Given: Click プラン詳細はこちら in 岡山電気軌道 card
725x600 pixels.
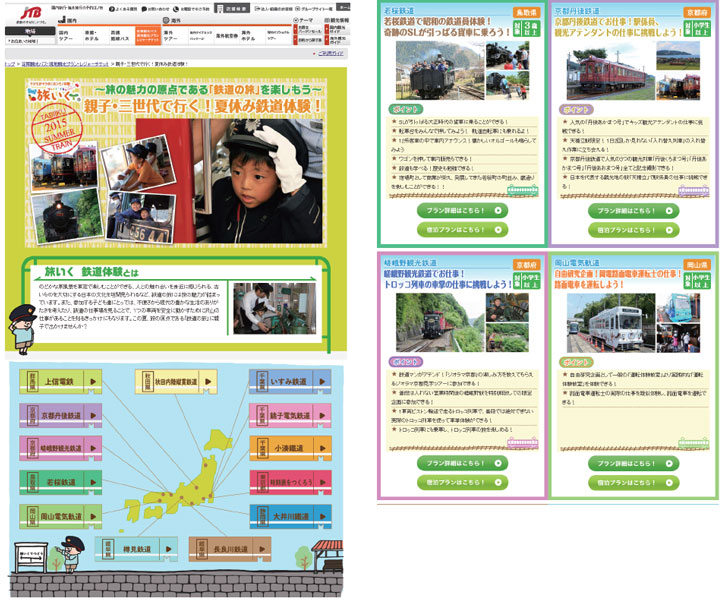Looking at the screenshot, I should pos(633,463).
